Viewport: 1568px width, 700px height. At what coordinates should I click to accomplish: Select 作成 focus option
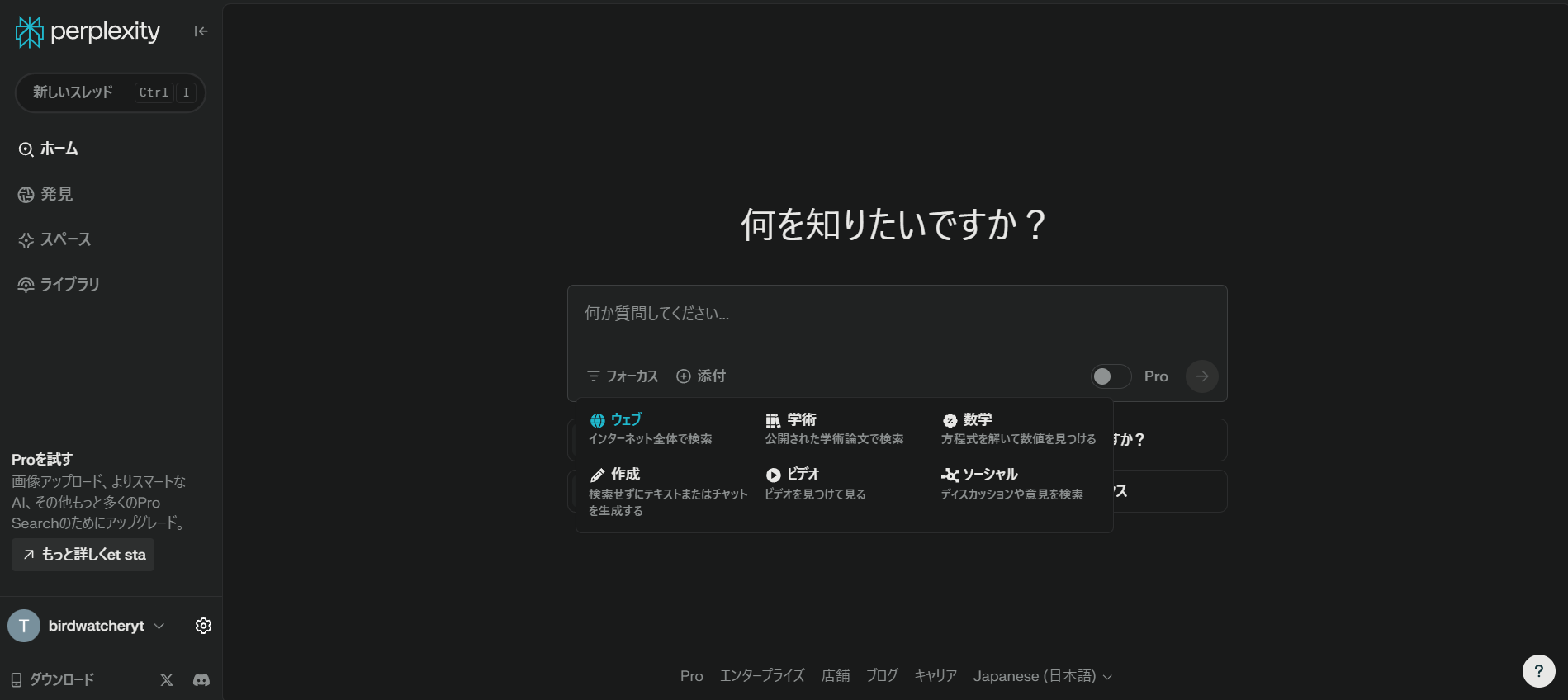[x=668, y=492]
